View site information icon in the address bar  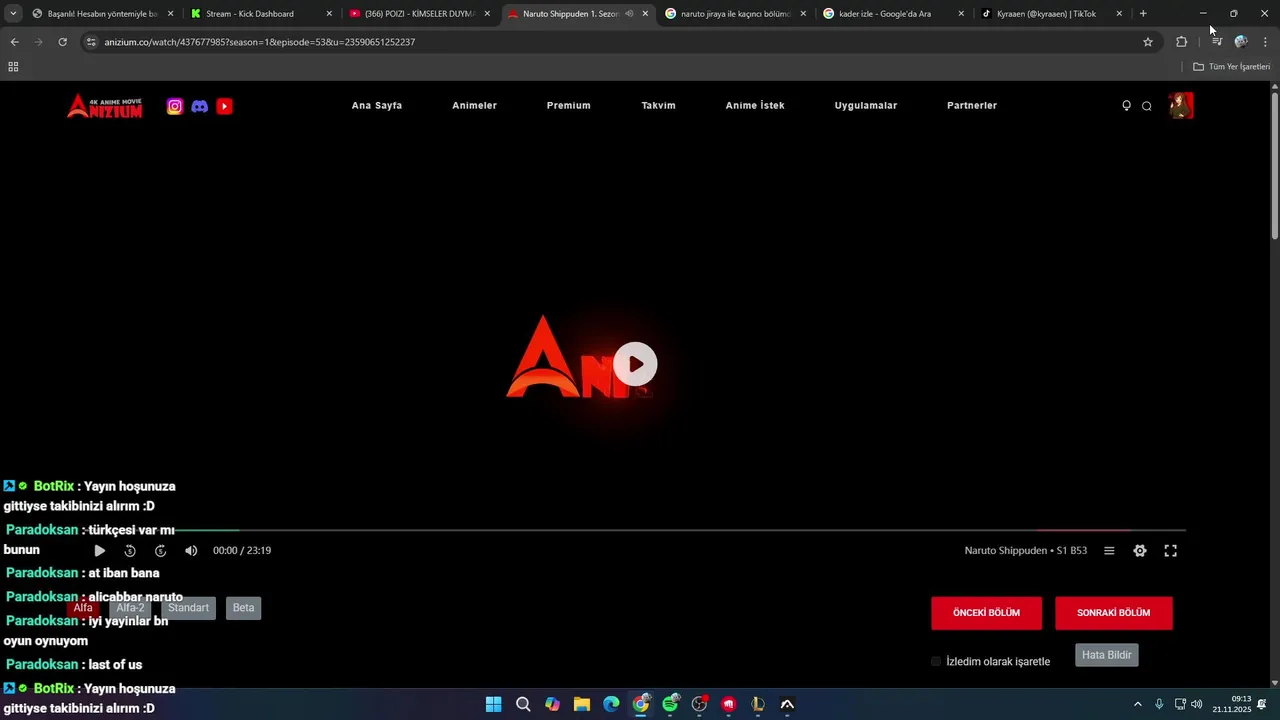[x=91, y=42]
